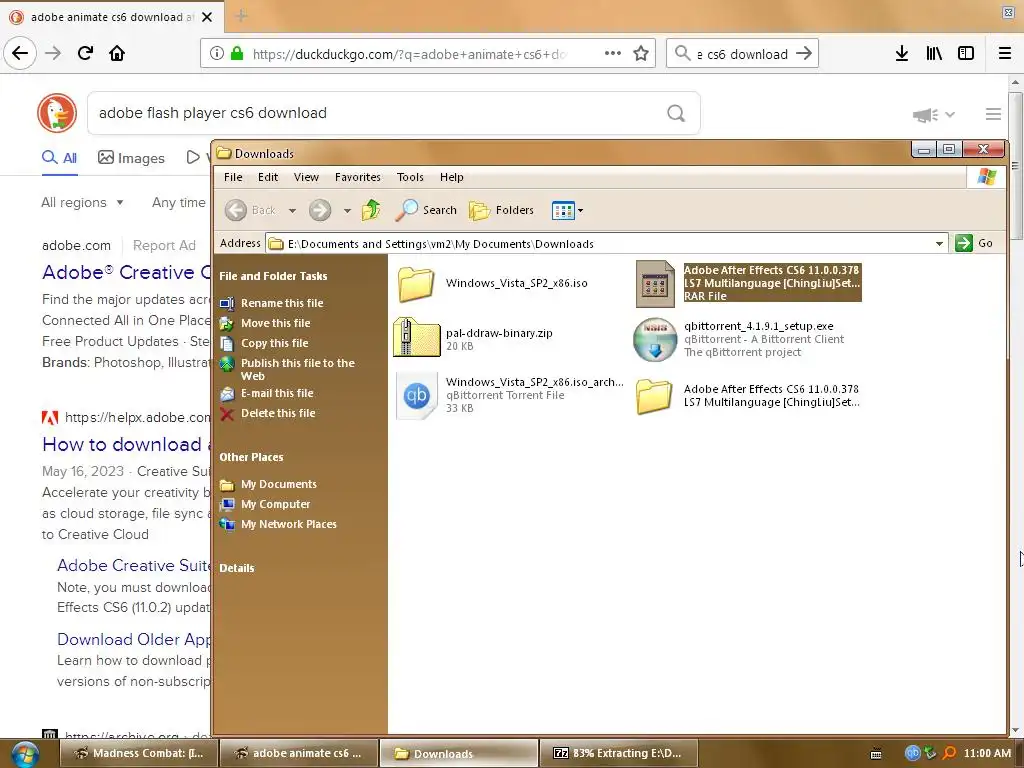Open the Firefox home page
Image resolution: width=1024 pixels, height=768 pixels.
[x=117, y=53]
